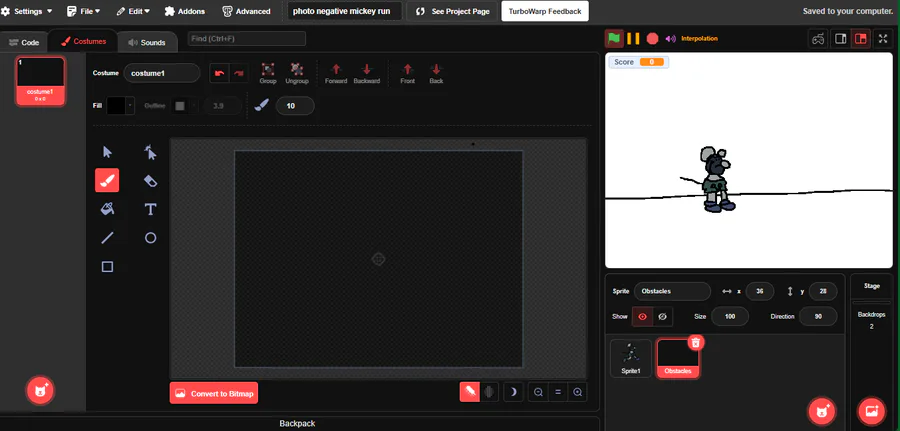The image size is (900, 431).
Task: Select the Rectangle tool
Action: [107, 266]
